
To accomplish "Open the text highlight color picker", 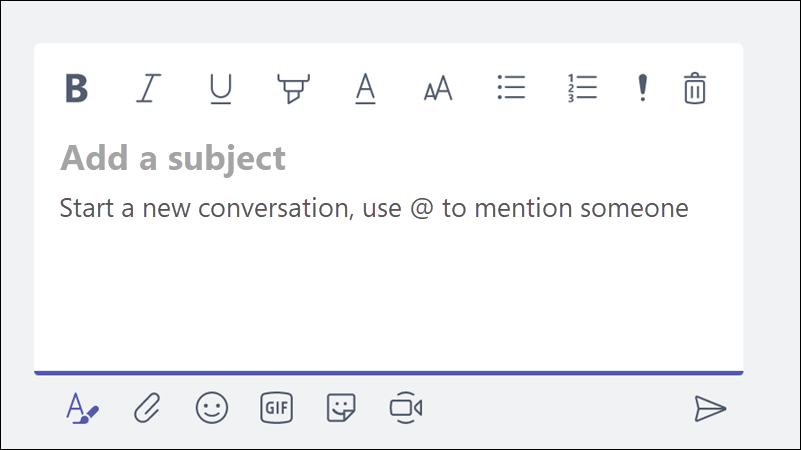I will (x=293, y=88).
